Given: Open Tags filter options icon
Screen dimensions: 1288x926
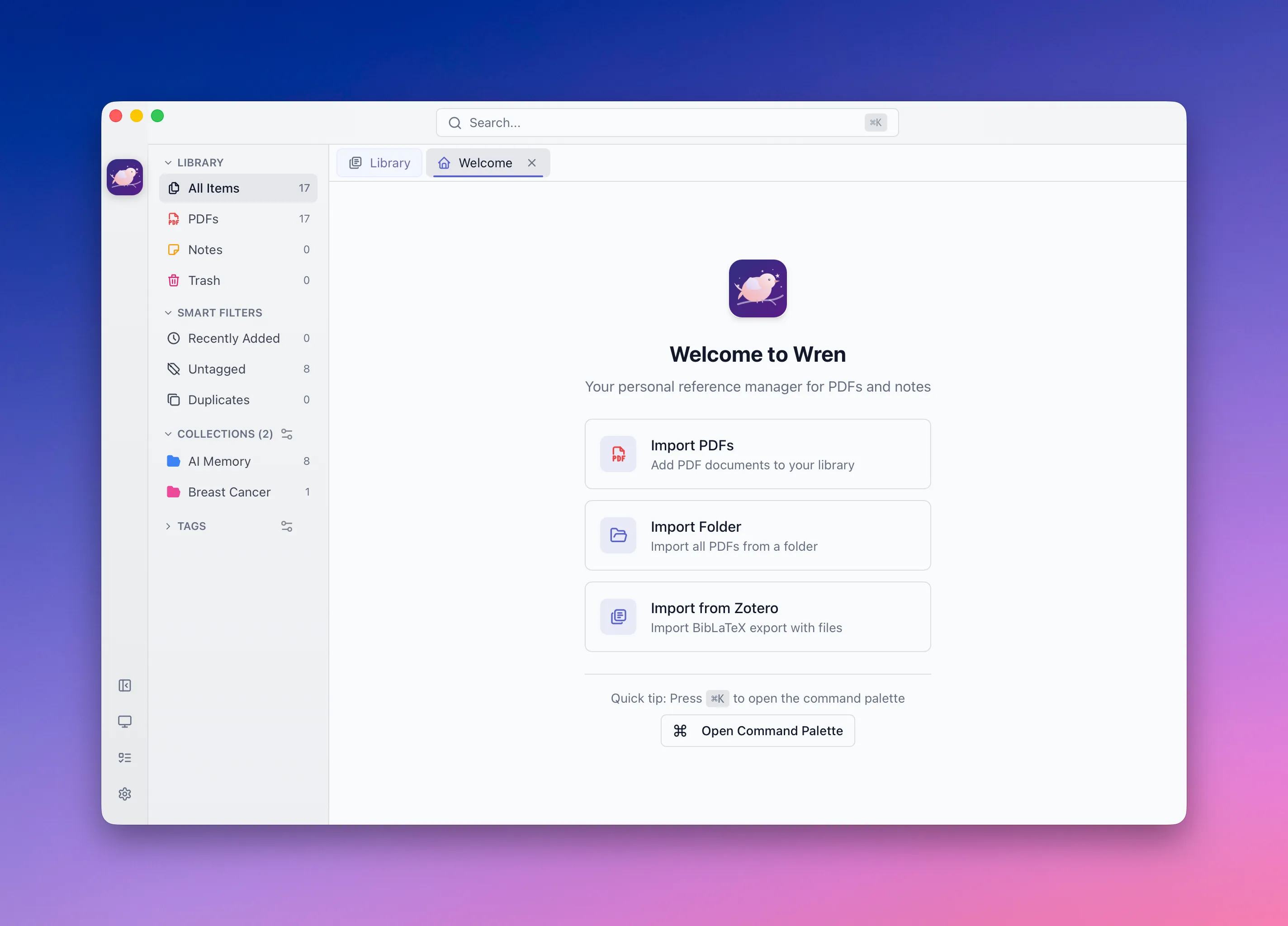Looking at the screenshot, I should (287, 526).
